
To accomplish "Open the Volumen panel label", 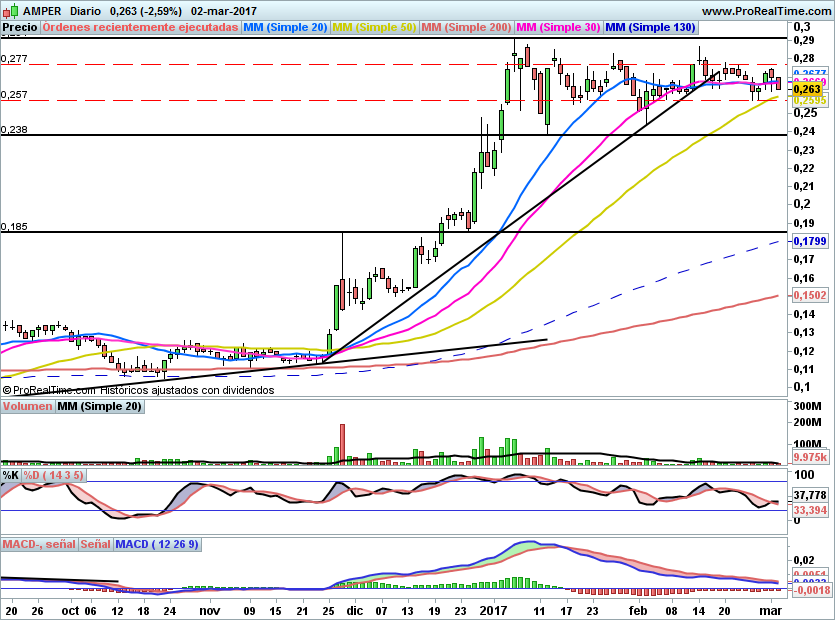I will pyautogui.click(x=28, y=406).
